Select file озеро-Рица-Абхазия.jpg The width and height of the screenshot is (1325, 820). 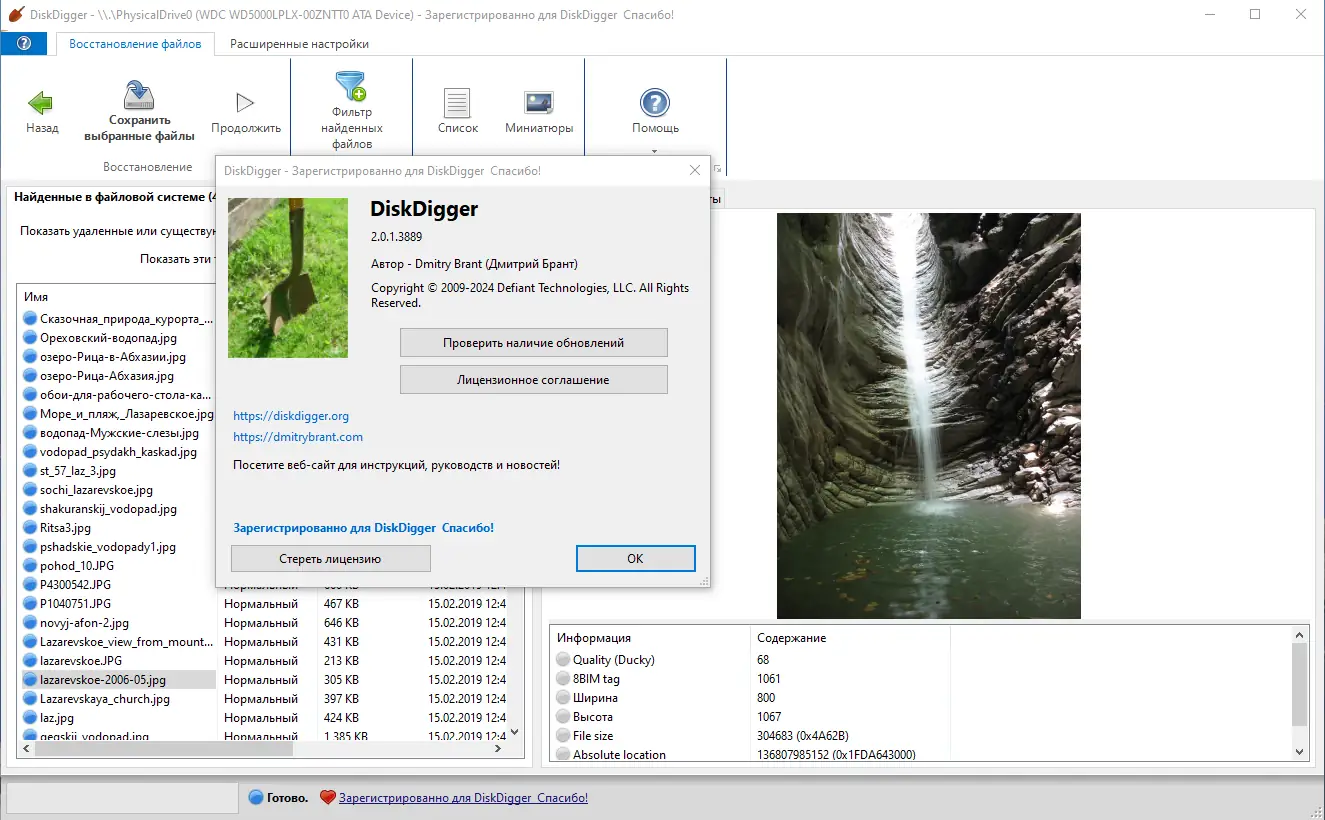pyautogui.click(x=107, y=376)
